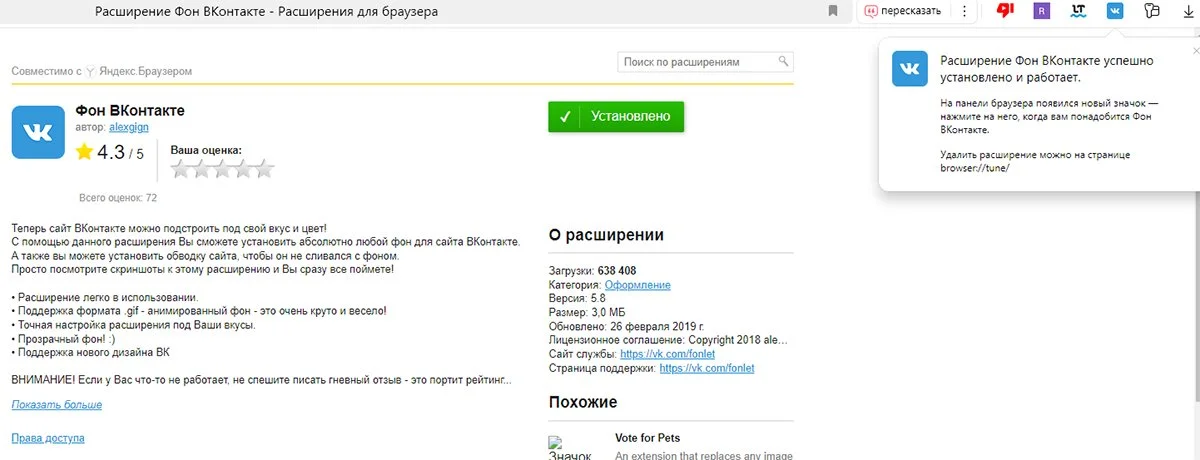
Task: Click the downloads count '638 408'
Action: [617, 271]
